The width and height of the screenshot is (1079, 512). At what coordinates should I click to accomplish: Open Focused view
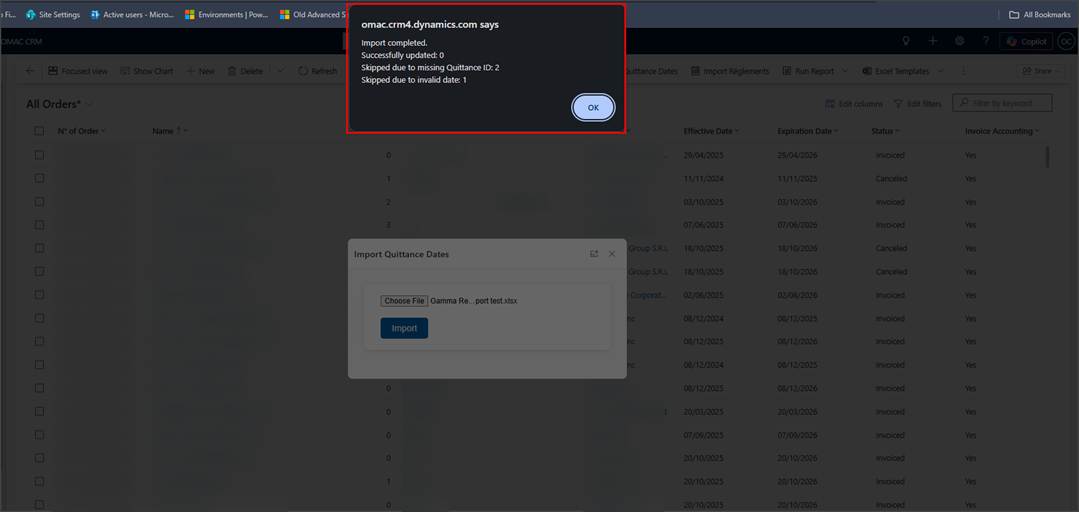(78, 71)
